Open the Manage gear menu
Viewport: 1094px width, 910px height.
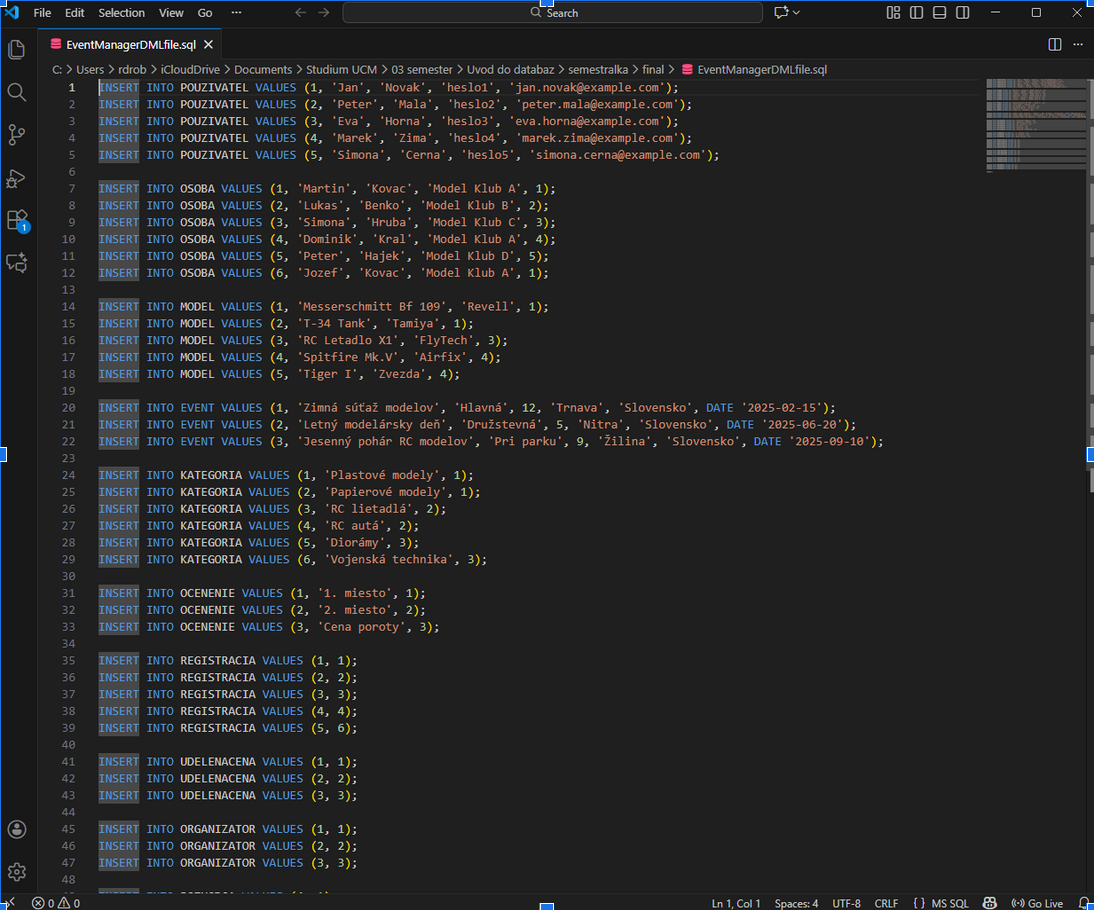pos(17,872)
